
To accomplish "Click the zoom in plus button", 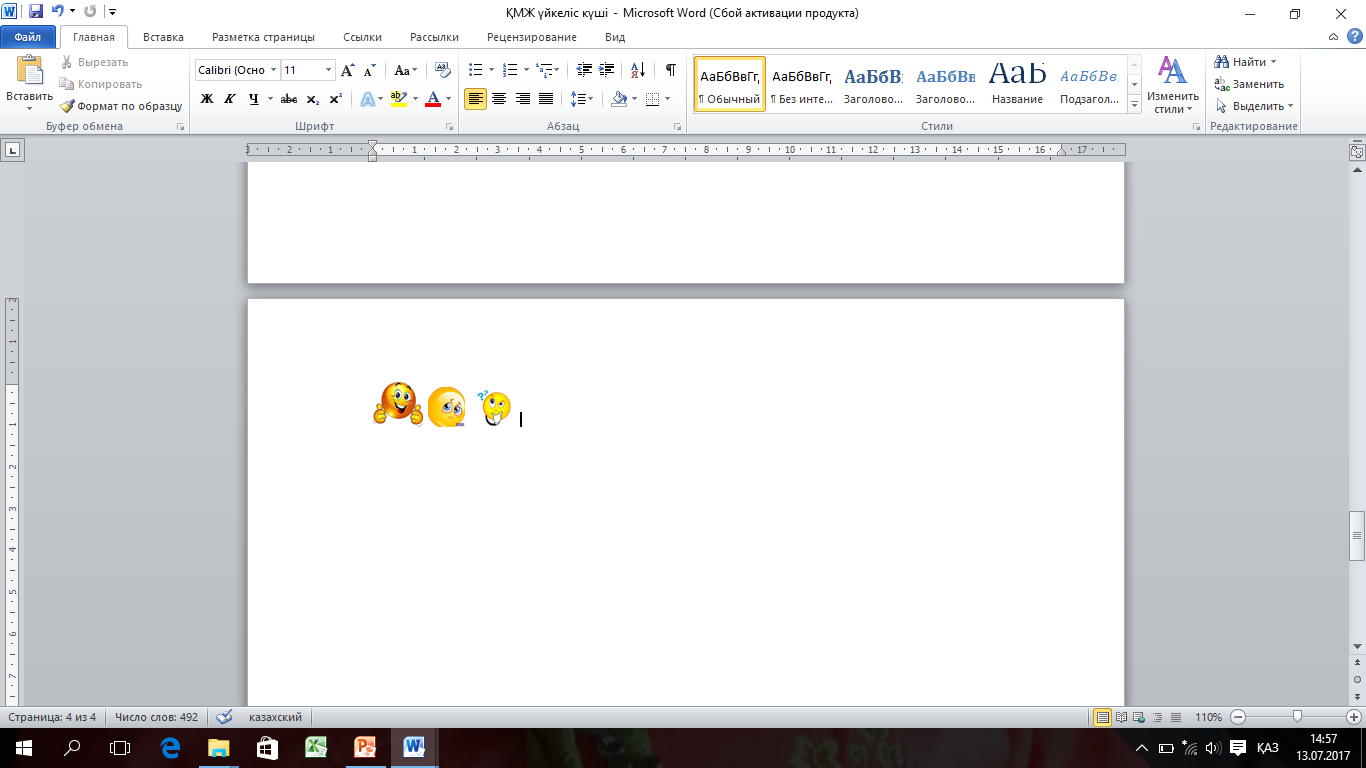I will (1353, 717).
